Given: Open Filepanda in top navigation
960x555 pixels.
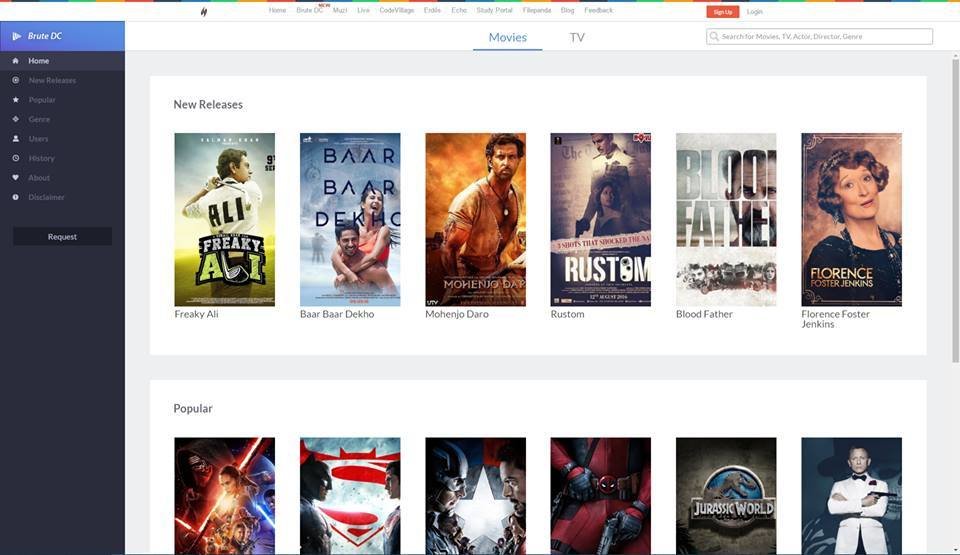Looking at the screenshot, I should tap(537, 10).
